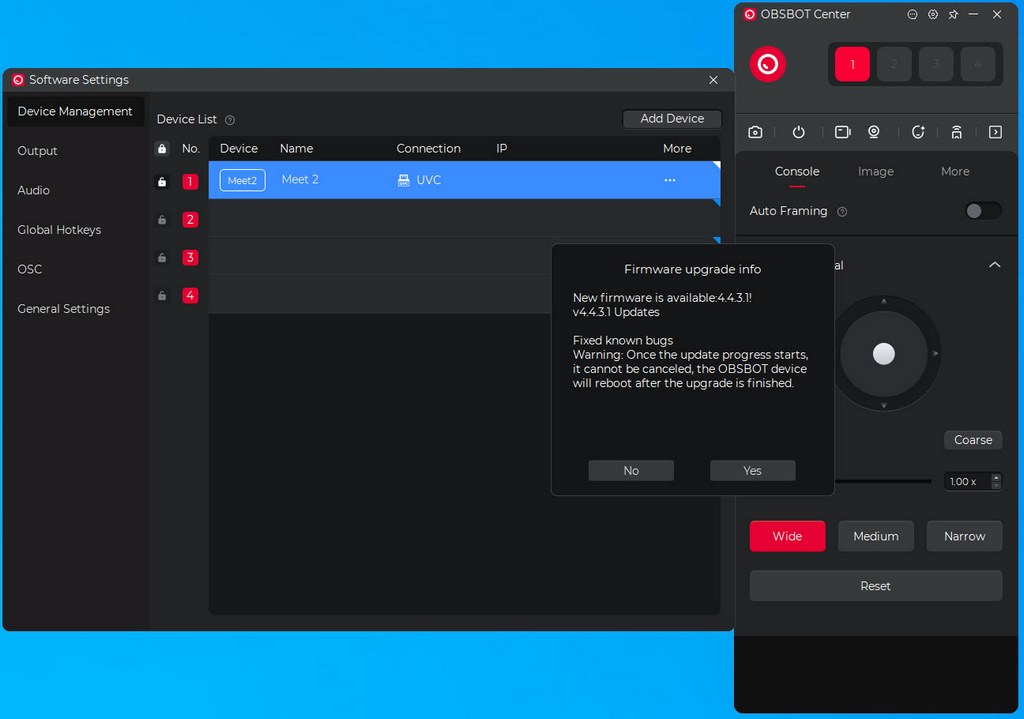
Task: Select device slot 4 in OBSBOT Center
Action: [x=978, y=64]
